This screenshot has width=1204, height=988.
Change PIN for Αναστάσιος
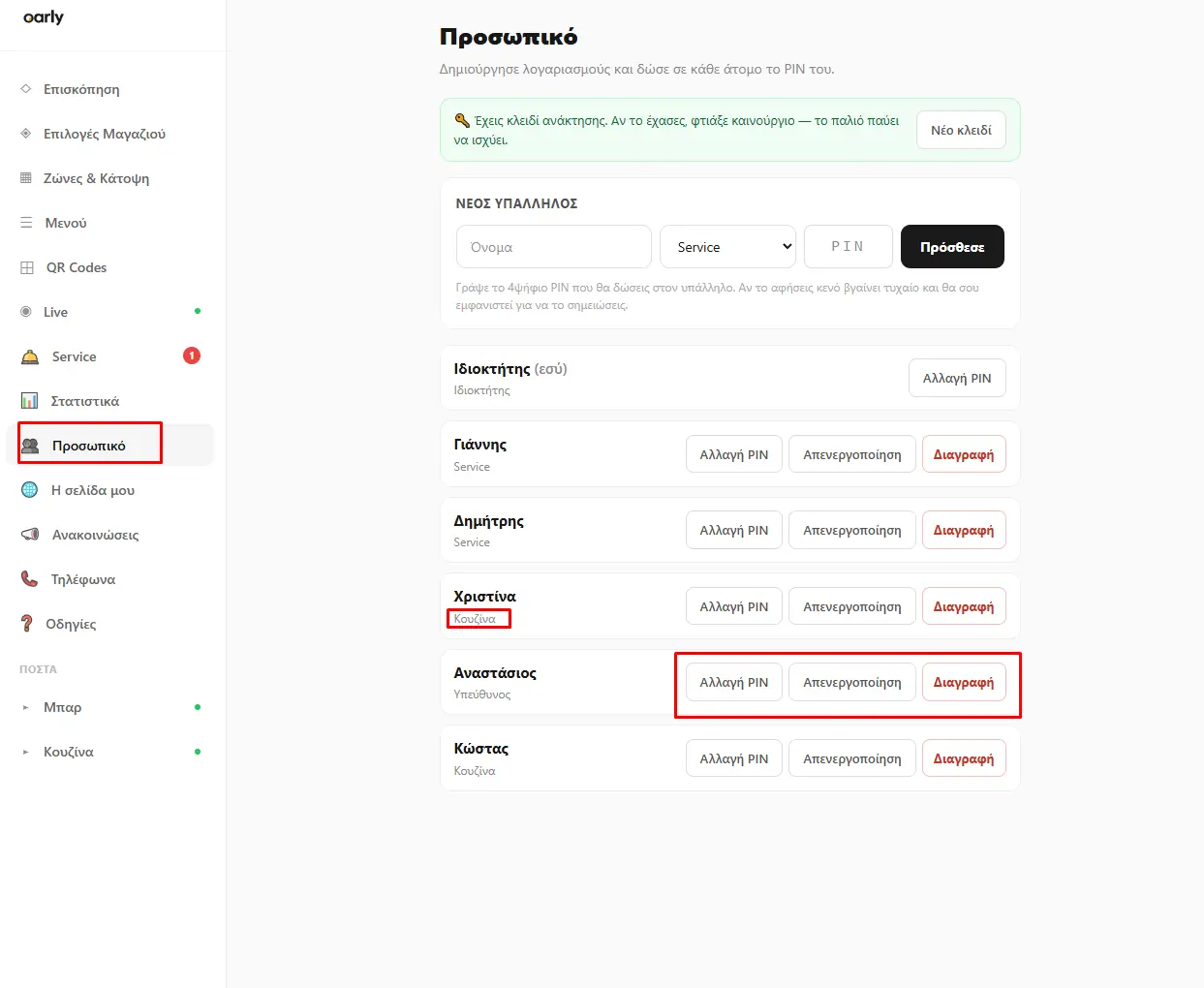(734, 682)
